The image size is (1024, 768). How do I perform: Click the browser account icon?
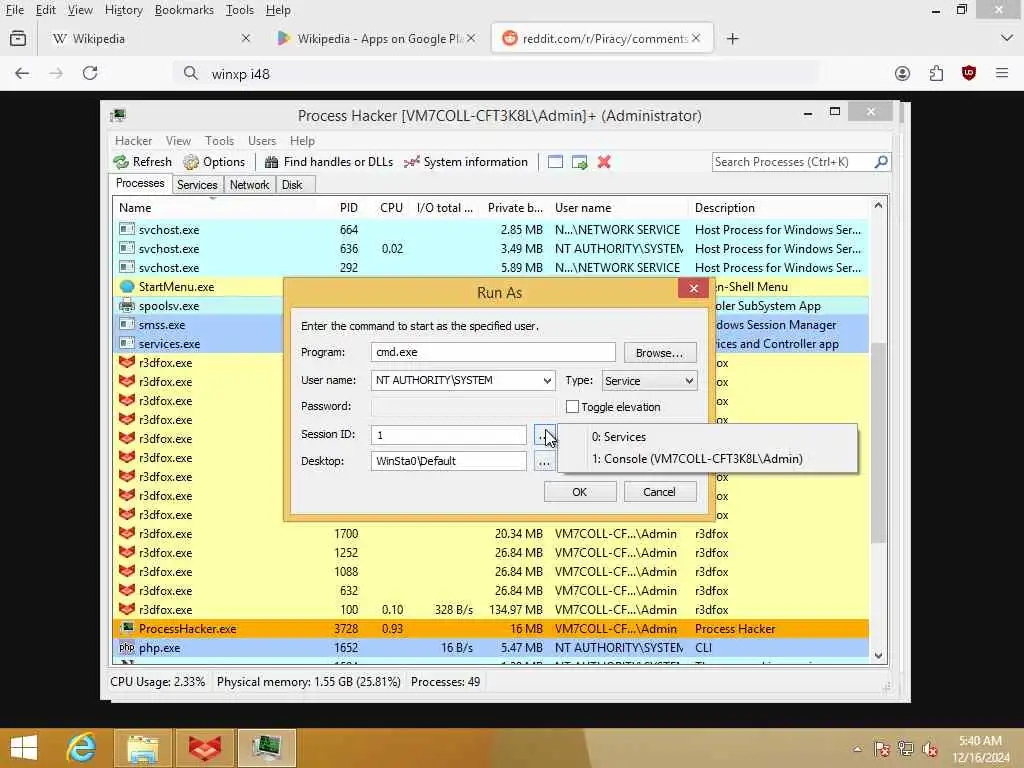pyautogui.click(x=903, y=73)
